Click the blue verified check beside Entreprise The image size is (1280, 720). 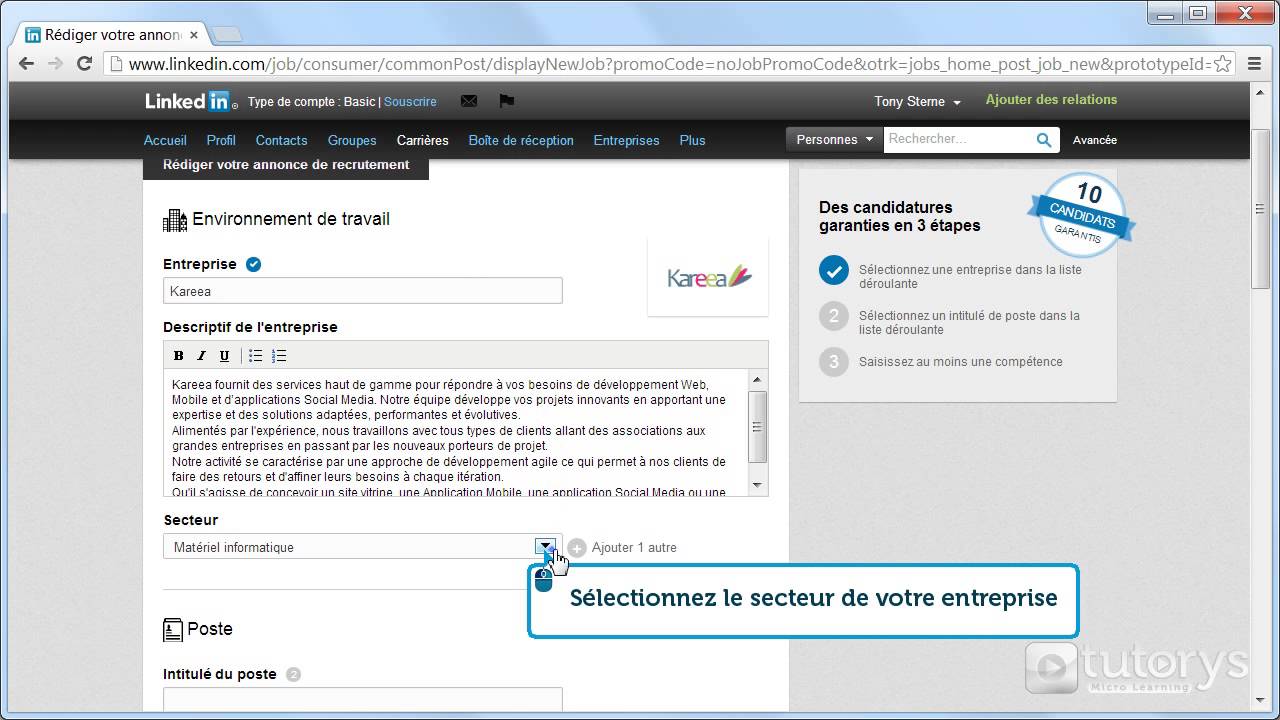tap(254, 264)
